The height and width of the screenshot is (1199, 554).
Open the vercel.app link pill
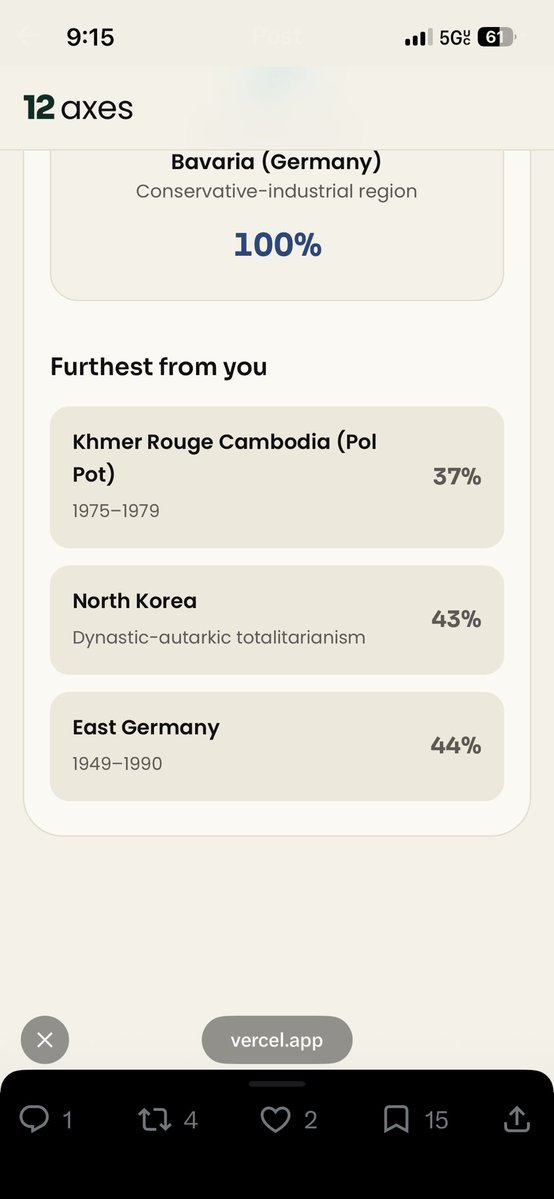(x=277, y=1040)
